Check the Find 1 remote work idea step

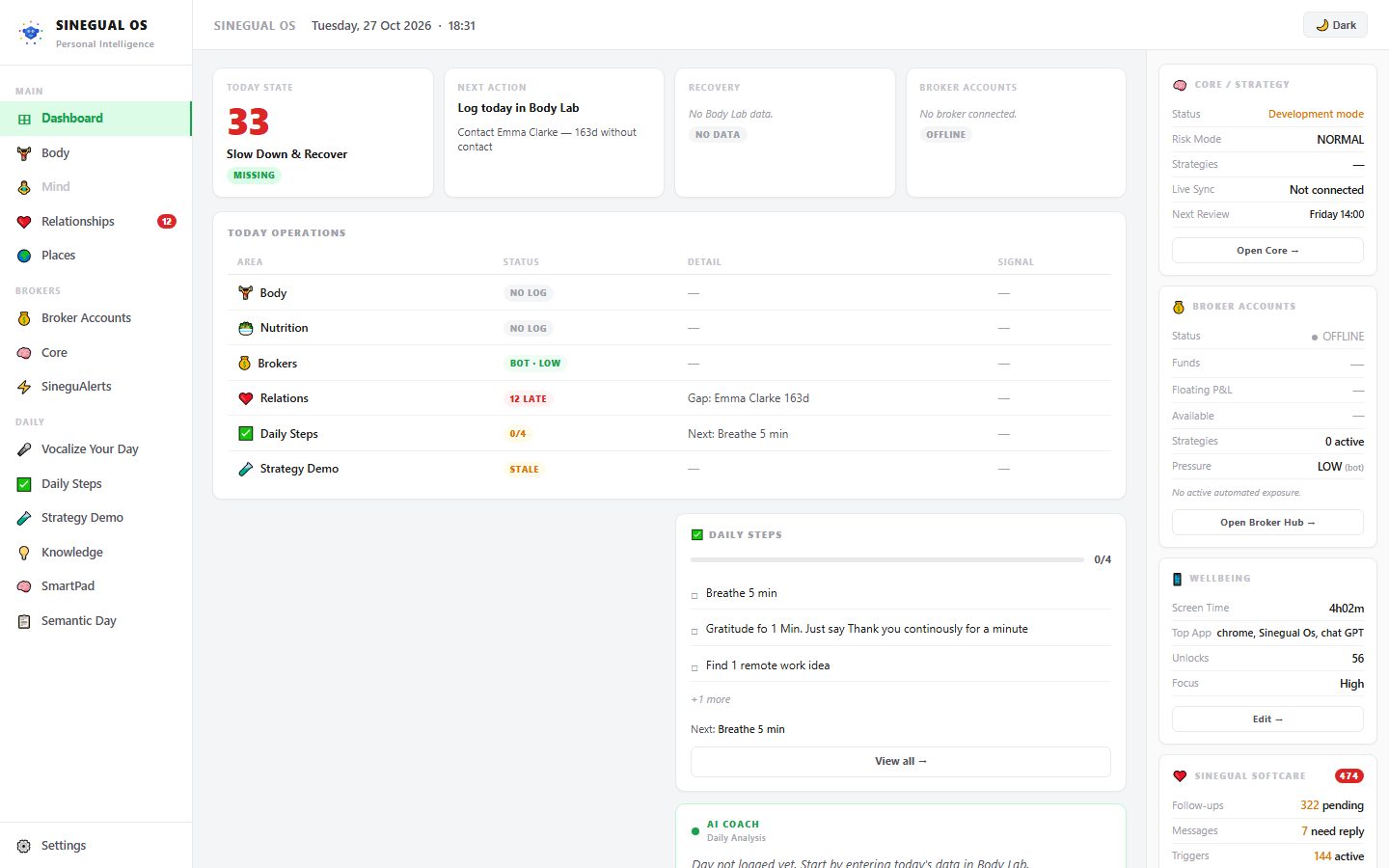tap(694, 667)
